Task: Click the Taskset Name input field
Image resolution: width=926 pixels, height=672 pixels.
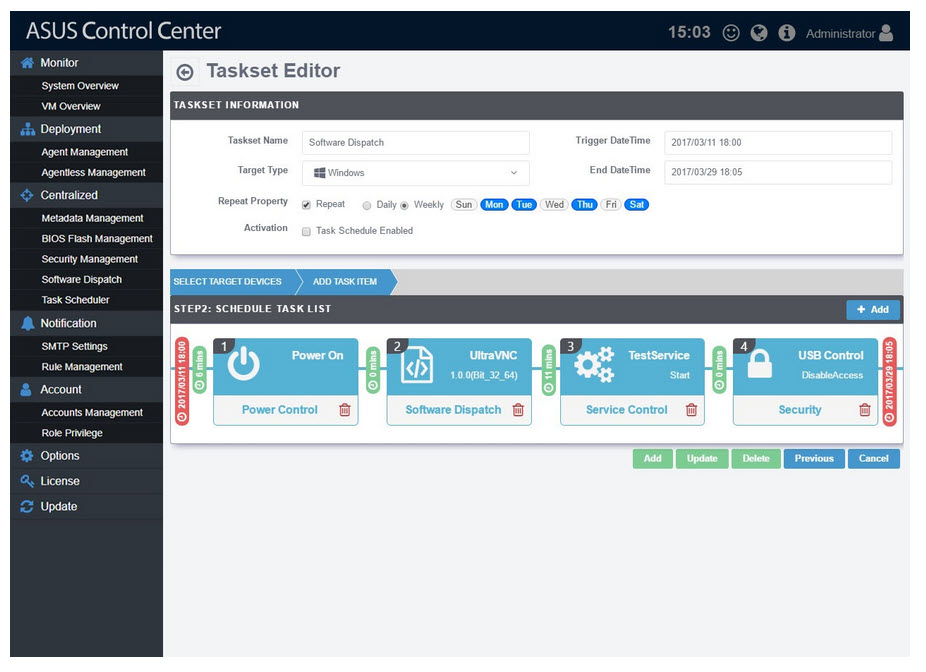Action: (x=416, y=143)
